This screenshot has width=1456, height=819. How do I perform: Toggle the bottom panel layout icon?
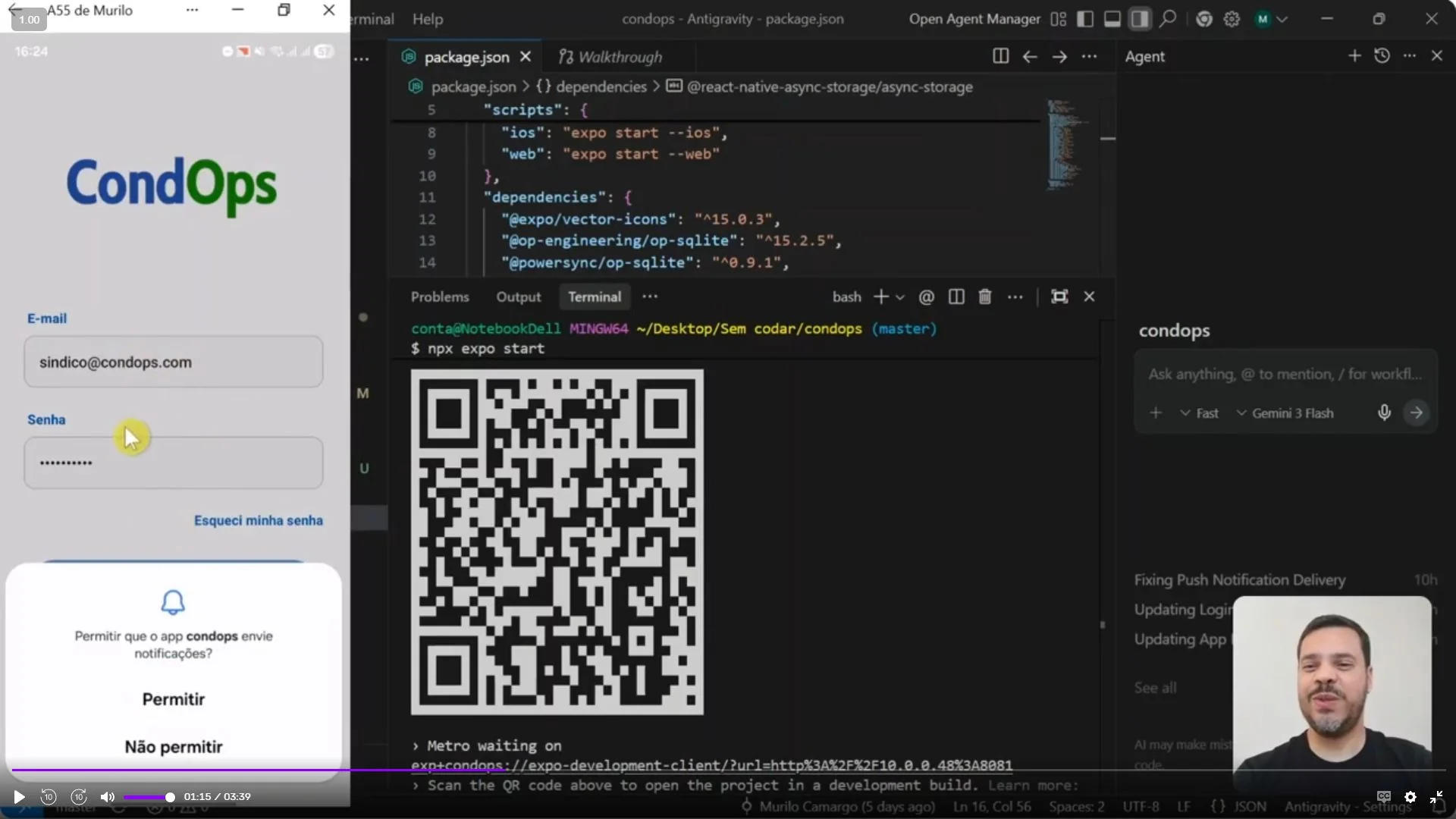coord(1112,19)
